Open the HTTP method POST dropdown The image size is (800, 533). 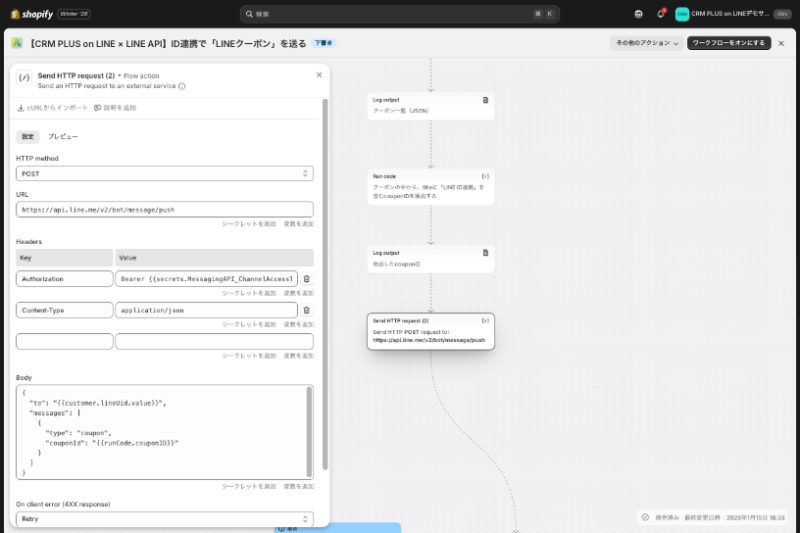coord(165,173)
